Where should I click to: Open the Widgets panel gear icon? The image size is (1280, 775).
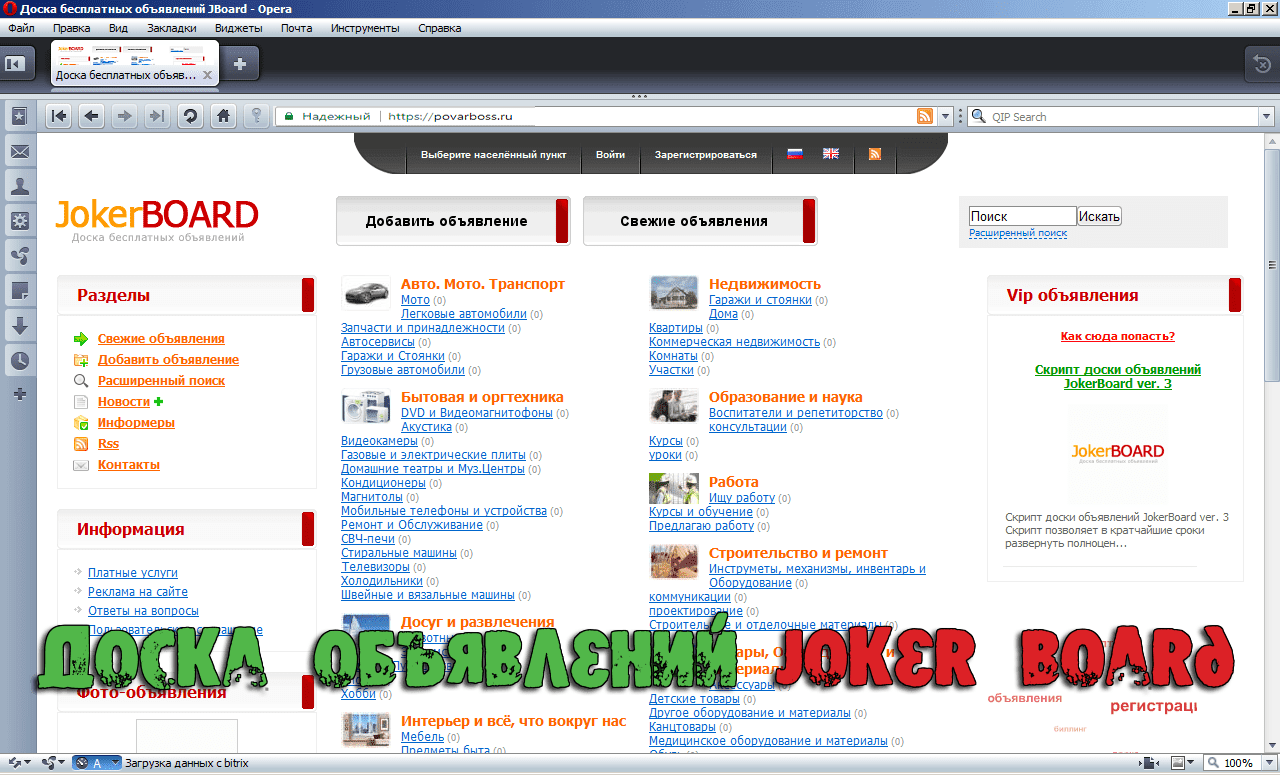pyautogui.click(x=19, y=221)
